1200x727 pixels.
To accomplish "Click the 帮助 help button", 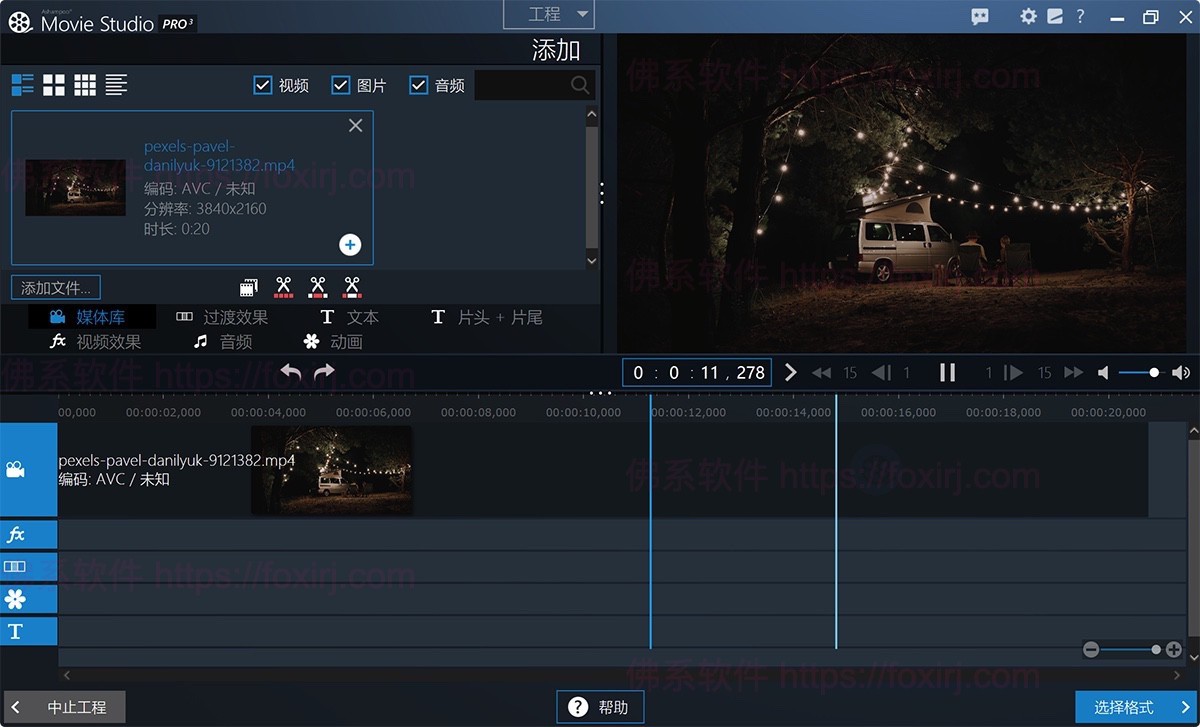I will [x=600, y=707].
